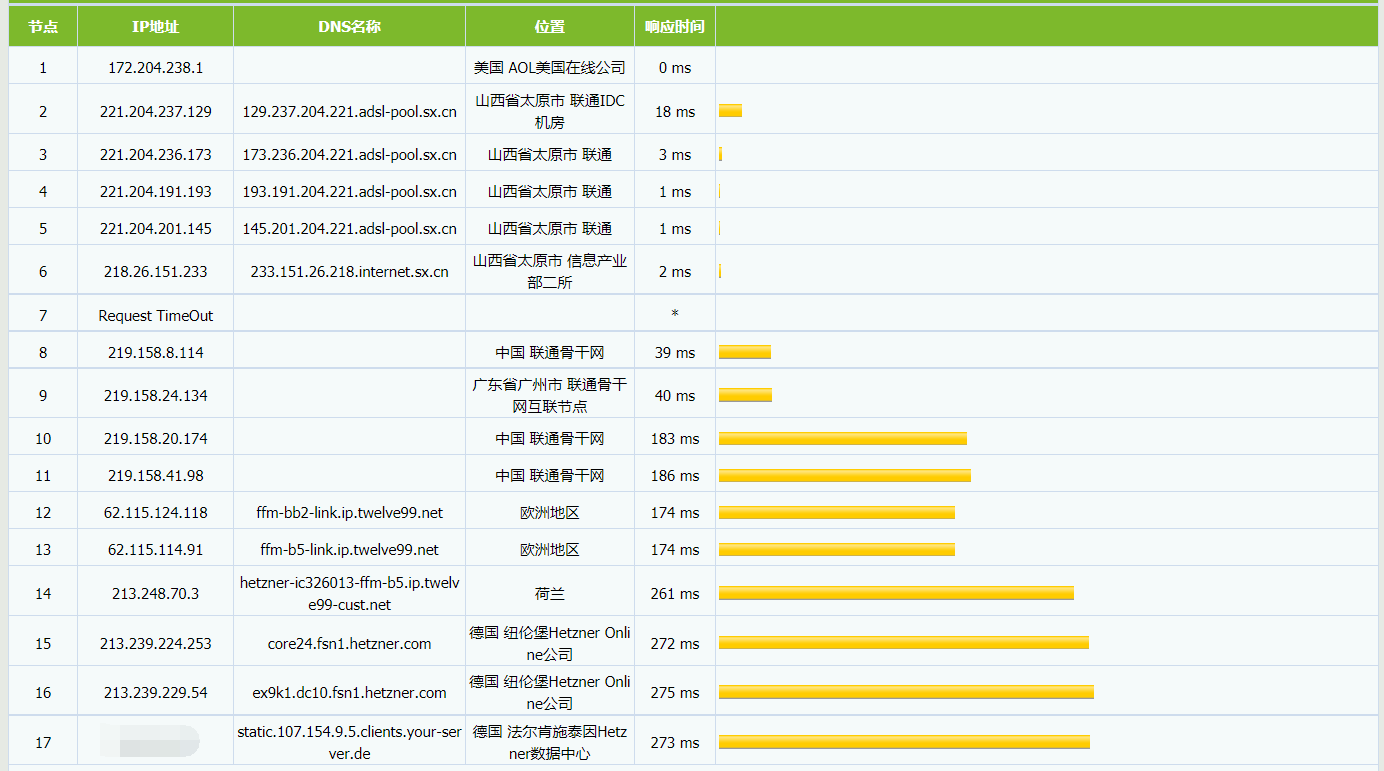1384x771 pixels.
Task: Select DNS name 173.236.204.221.adsl-pool.sx.cn
Action: [x=349, y=155]
